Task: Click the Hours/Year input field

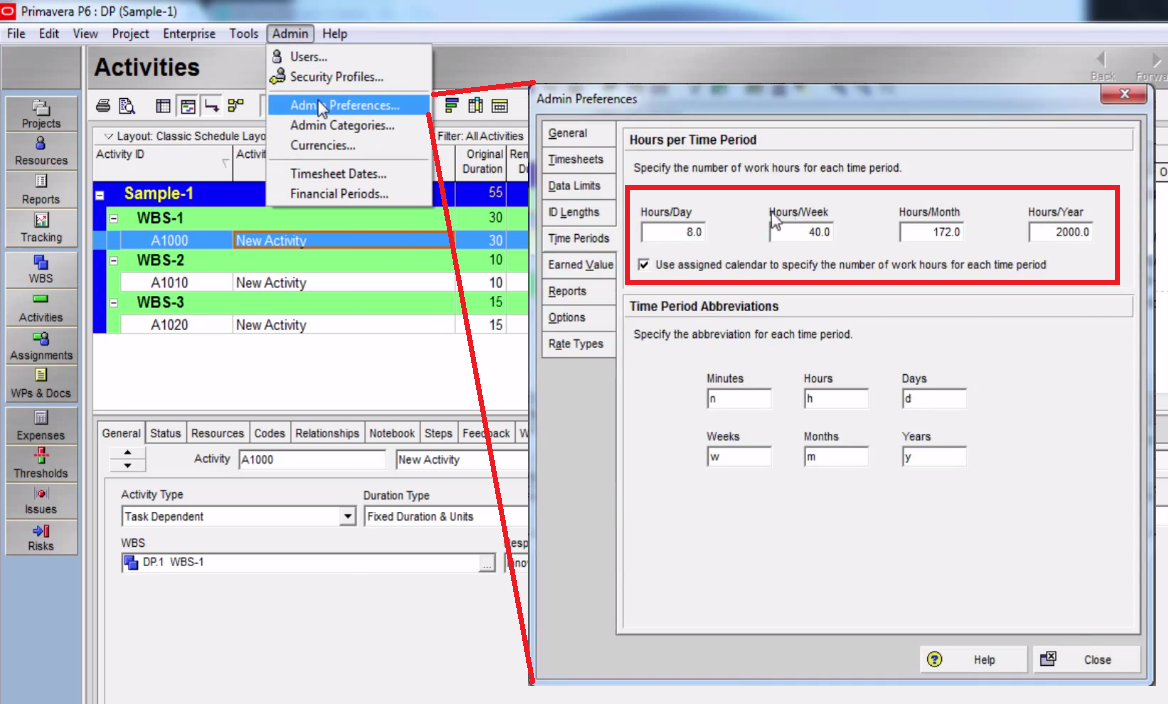Action: tap(1061, 232)
